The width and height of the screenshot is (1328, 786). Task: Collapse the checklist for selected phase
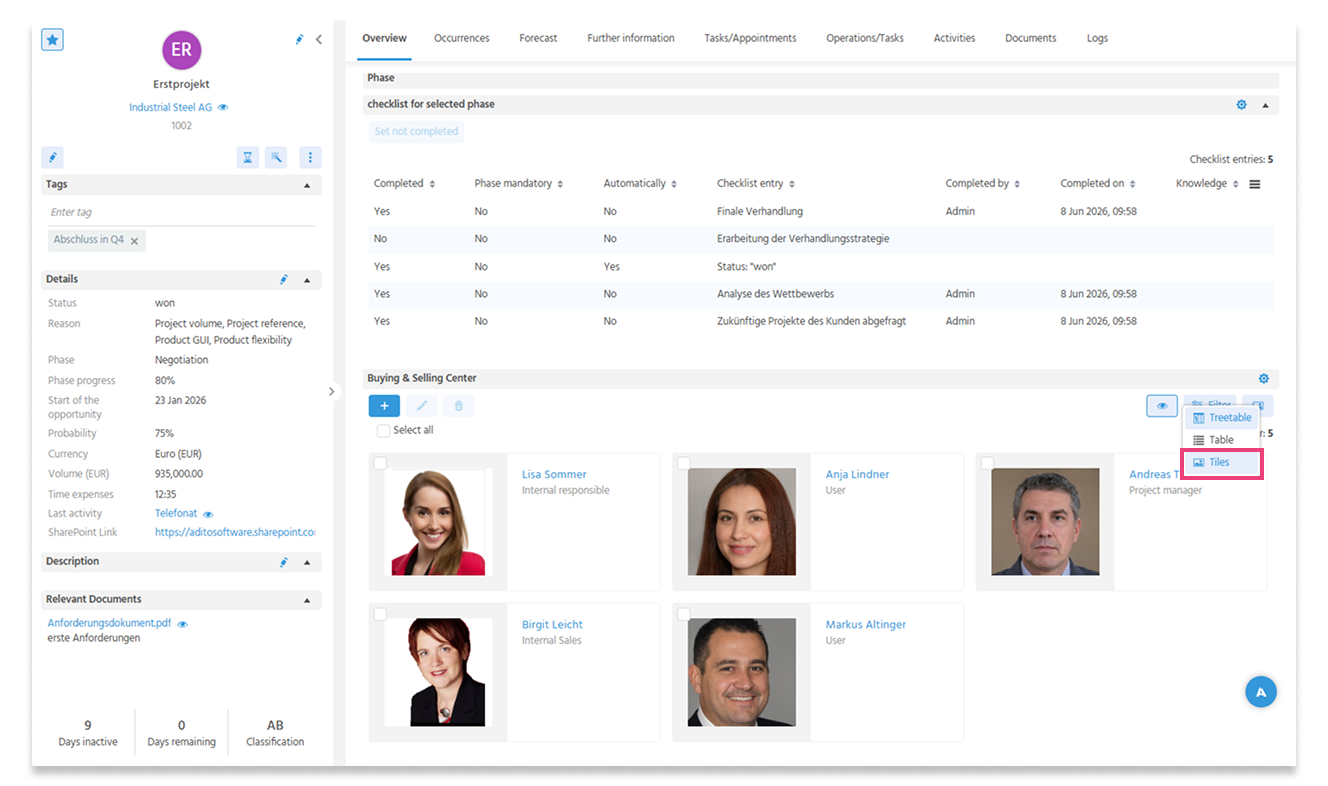pyautogui.click(x=1265, y=104)
